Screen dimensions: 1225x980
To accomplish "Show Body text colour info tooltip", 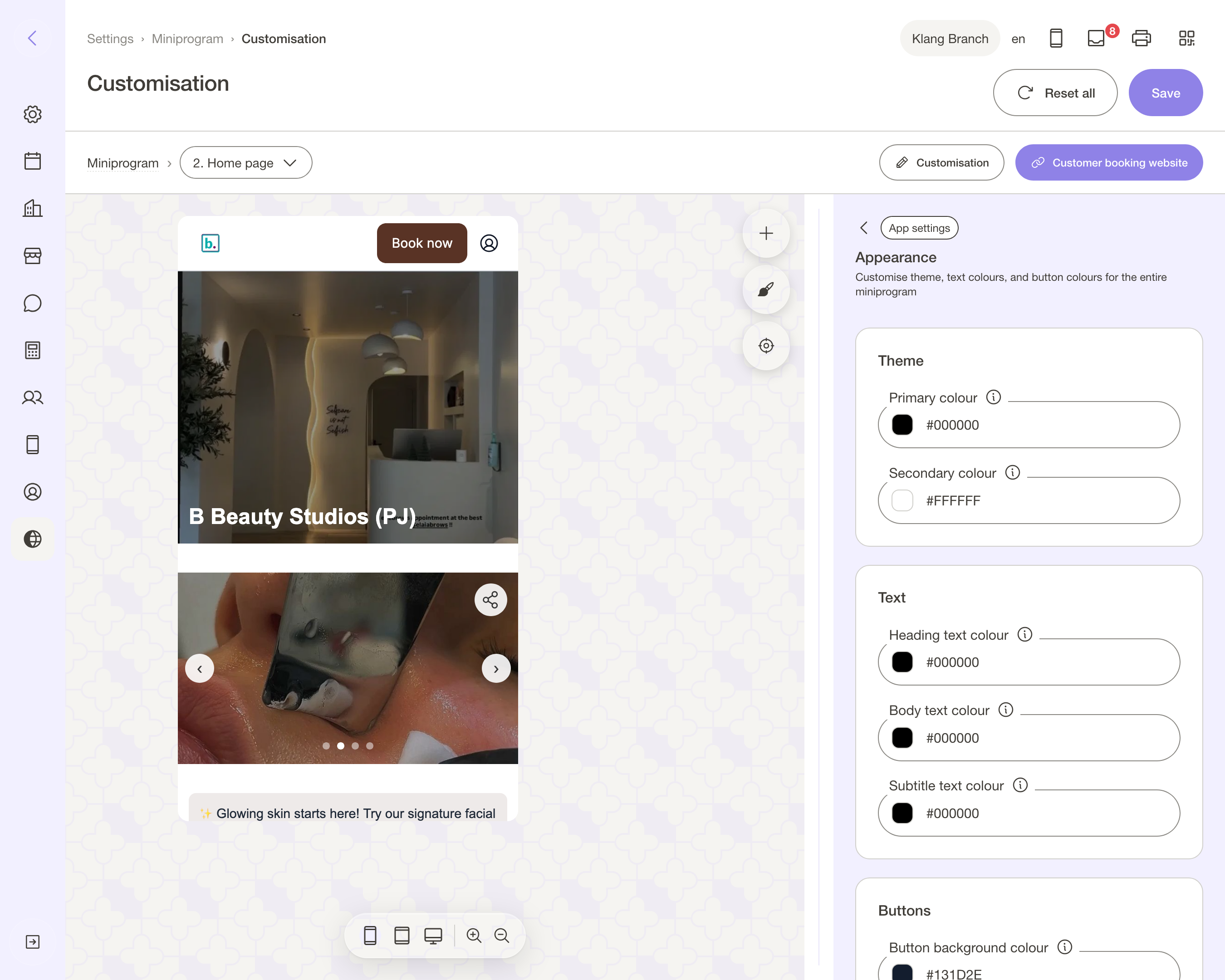I will (x=1006, y=710).
